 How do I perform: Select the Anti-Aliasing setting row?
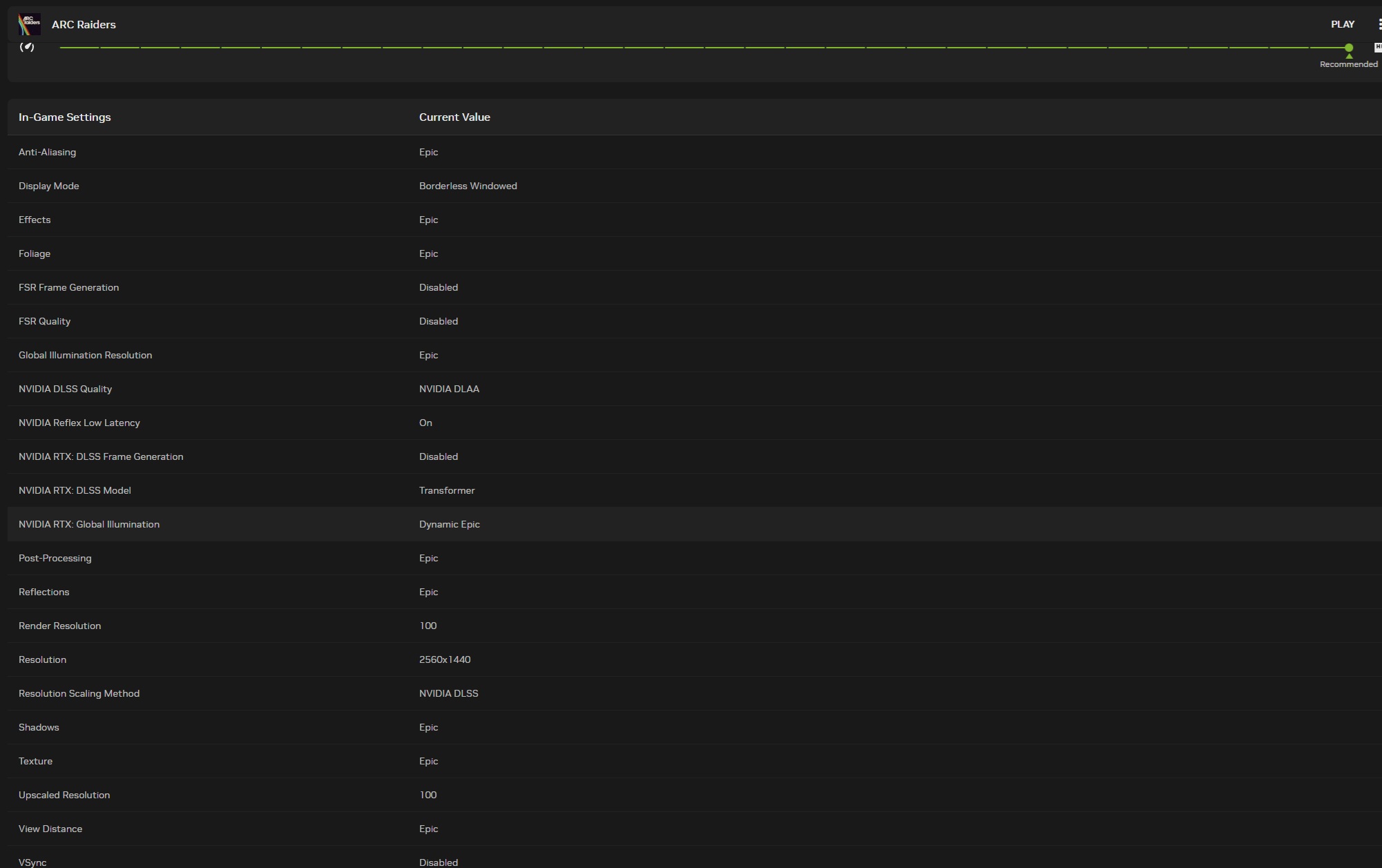48,152
